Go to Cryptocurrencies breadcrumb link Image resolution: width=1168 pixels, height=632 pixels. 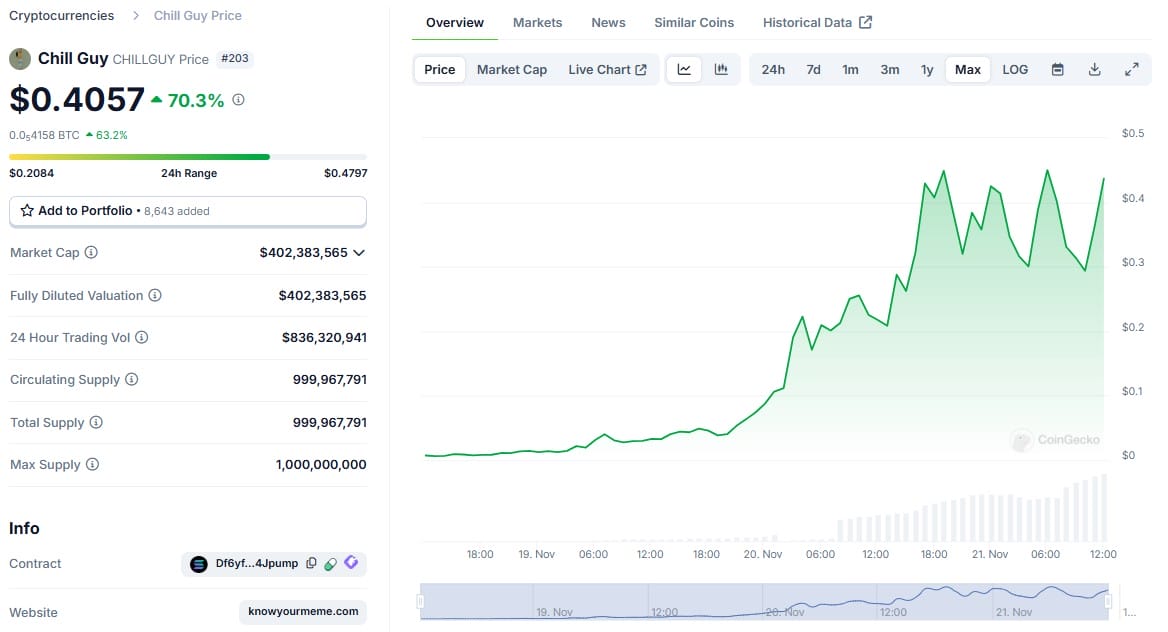tap(62, 16)
